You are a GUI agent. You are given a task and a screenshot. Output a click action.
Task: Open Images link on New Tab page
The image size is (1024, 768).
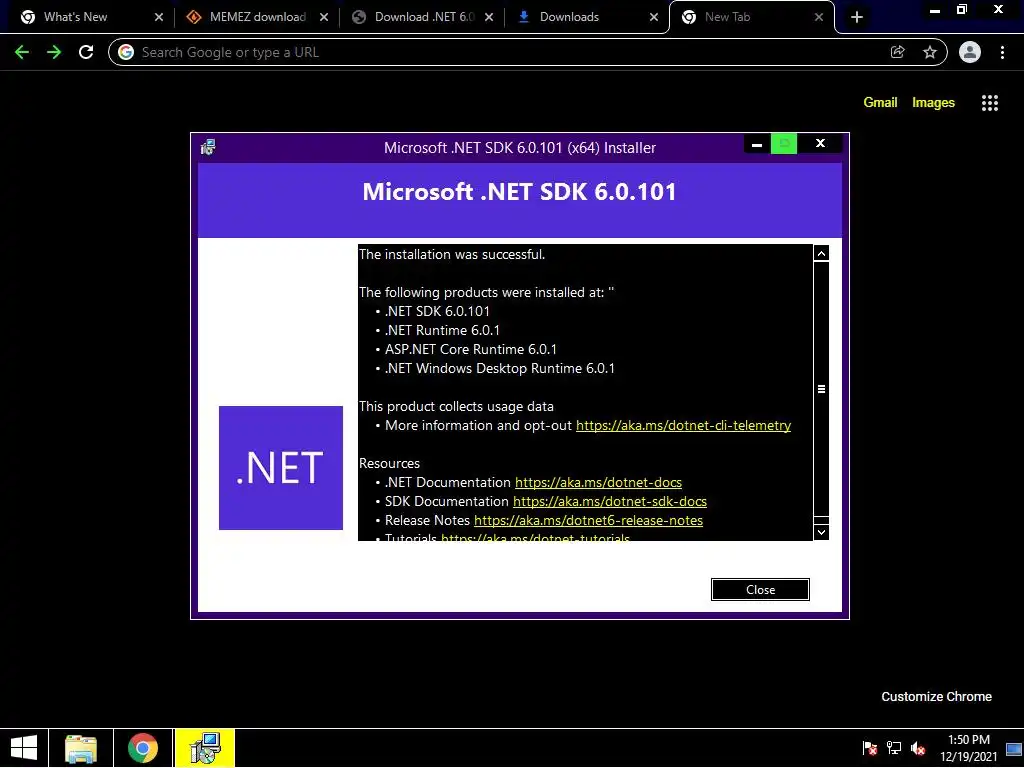tap(933, 103)
